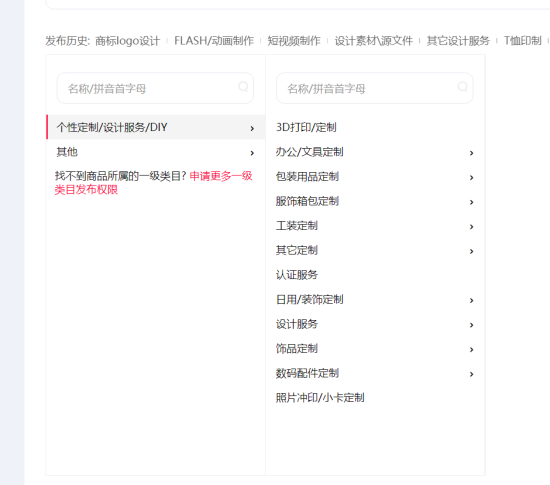Click the search icon in right category box
Screen dimensions: 550x485
click(463, 86)
